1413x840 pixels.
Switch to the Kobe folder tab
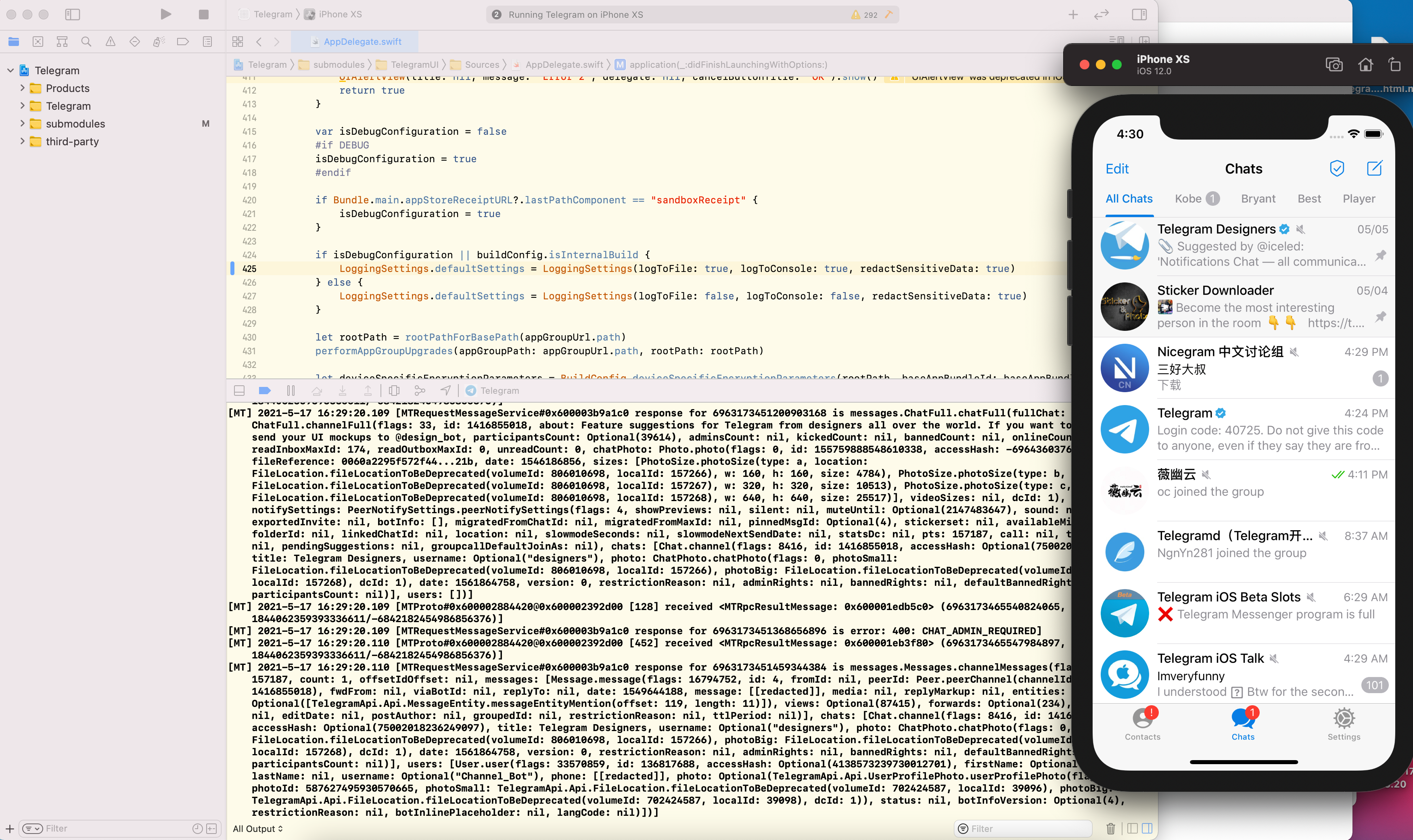pos(1196,199)
